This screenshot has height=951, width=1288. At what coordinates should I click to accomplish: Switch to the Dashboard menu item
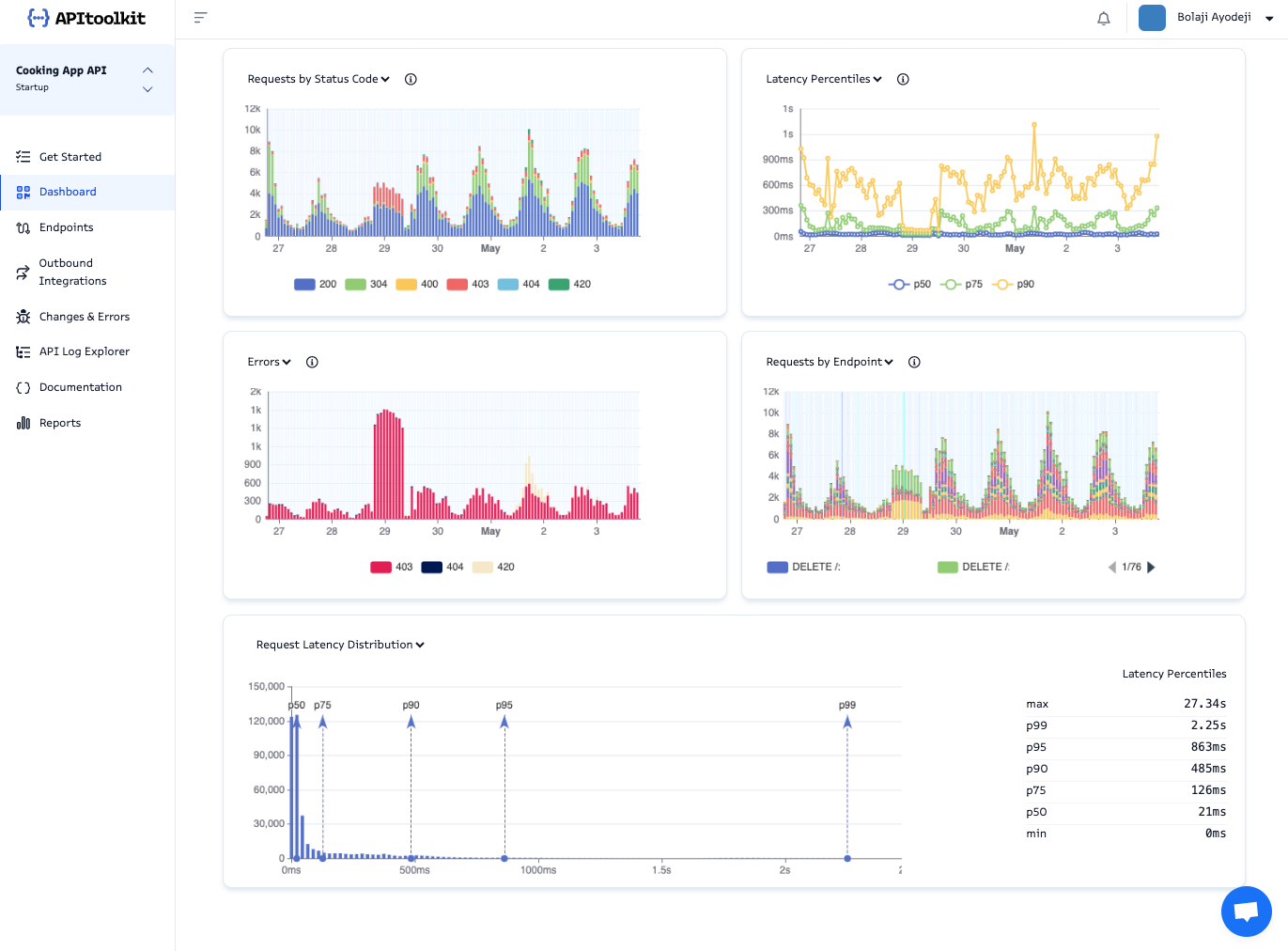point(68,192)
